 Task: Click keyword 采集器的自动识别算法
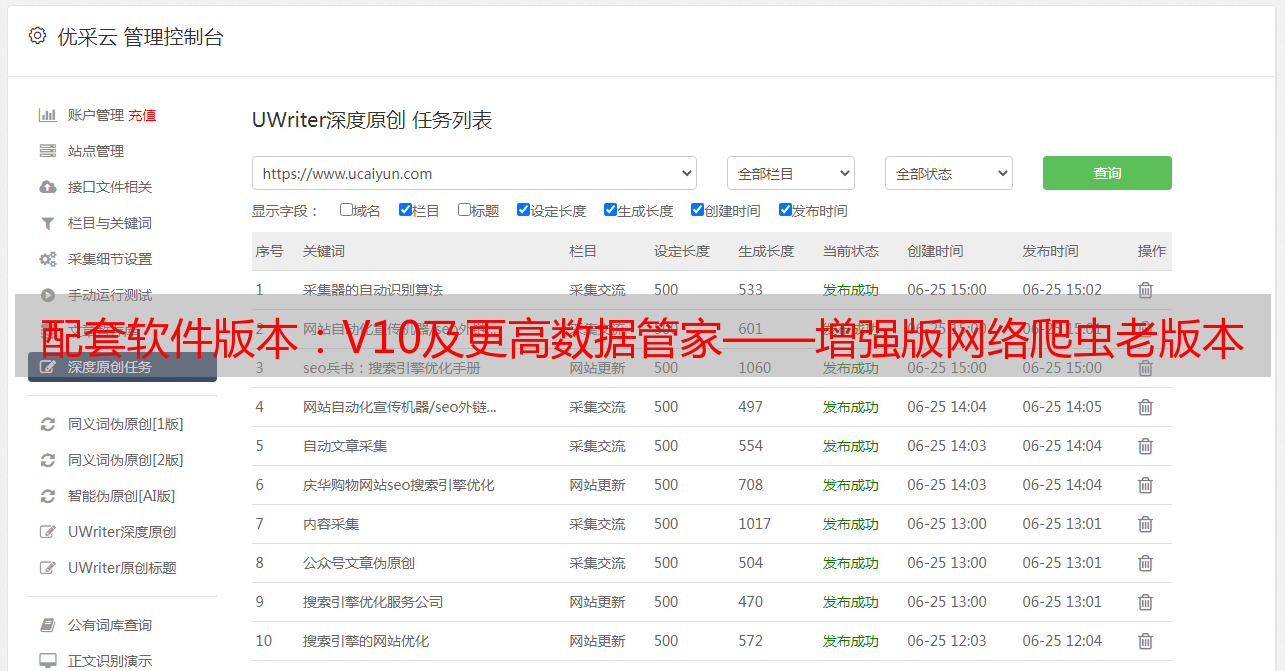coord(373,290)
